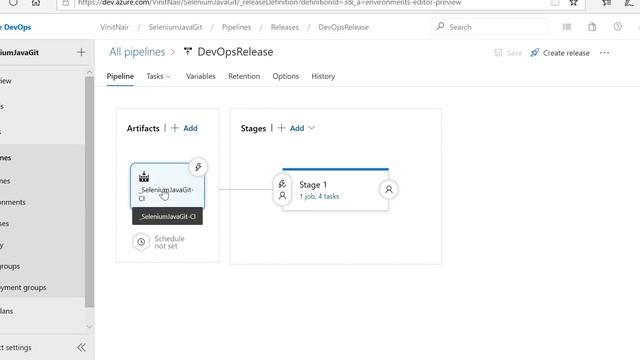Click the Search input field

(489, 27)
